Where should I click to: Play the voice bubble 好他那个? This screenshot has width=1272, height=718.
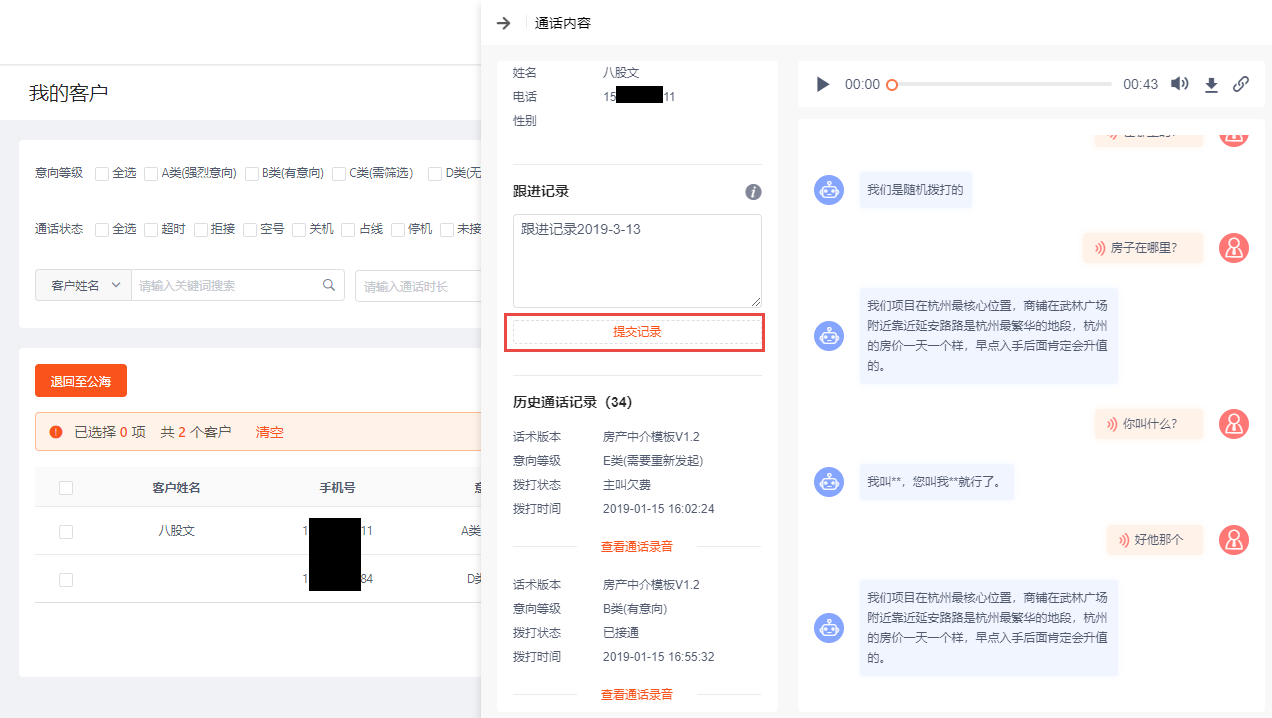pos(1154,540)
